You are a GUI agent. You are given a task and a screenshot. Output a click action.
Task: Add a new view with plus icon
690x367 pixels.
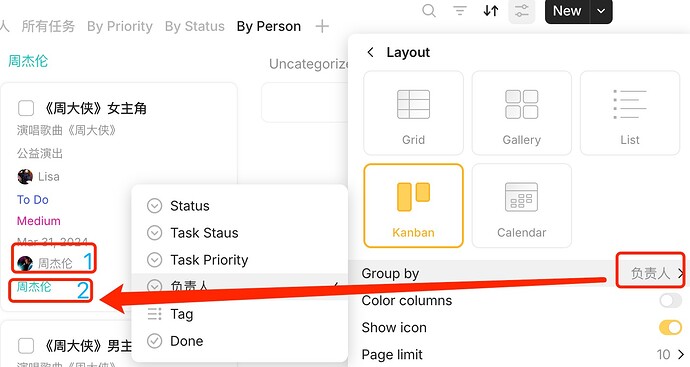pos(322,26)
